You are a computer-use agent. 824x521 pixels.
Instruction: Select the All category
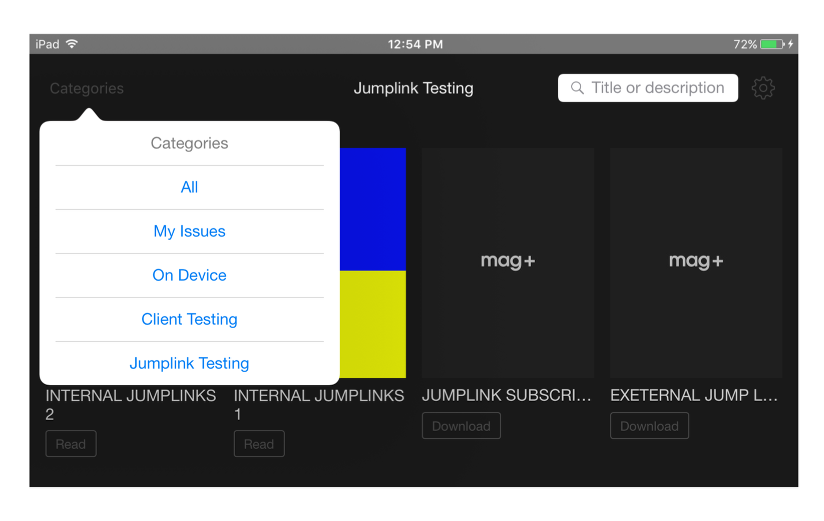tap(189, 187)
